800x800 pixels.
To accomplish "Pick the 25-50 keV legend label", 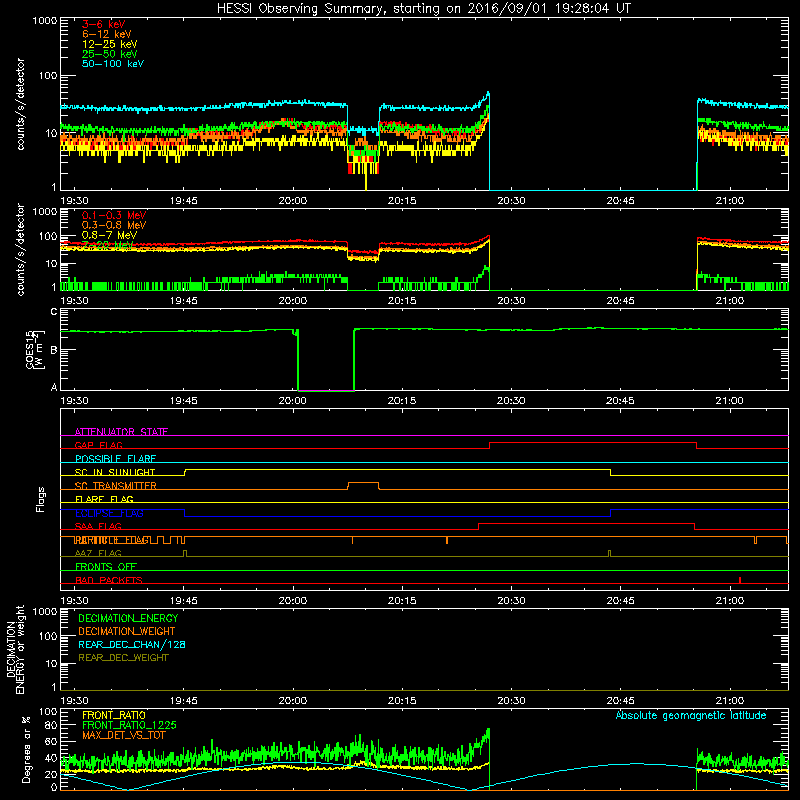I will click(x=109, y=54).
